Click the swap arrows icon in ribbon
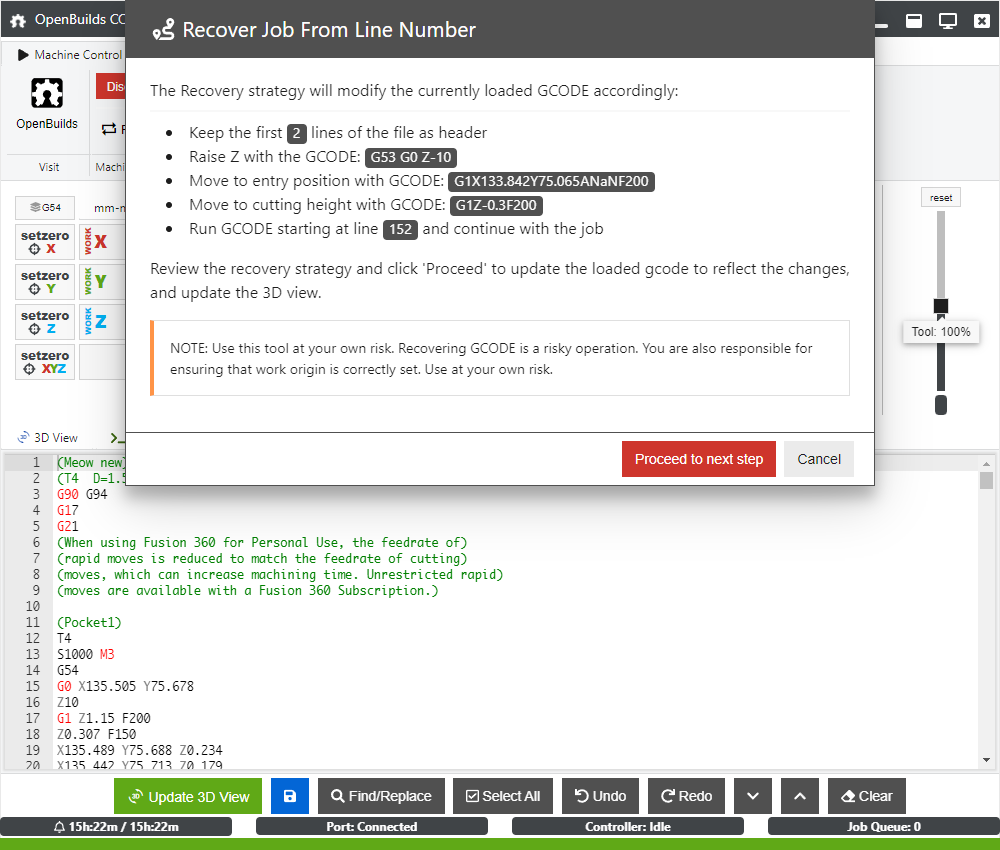The height and width of the screenshot is (850, 1000). pyautogui.click(x=109, y=129)
